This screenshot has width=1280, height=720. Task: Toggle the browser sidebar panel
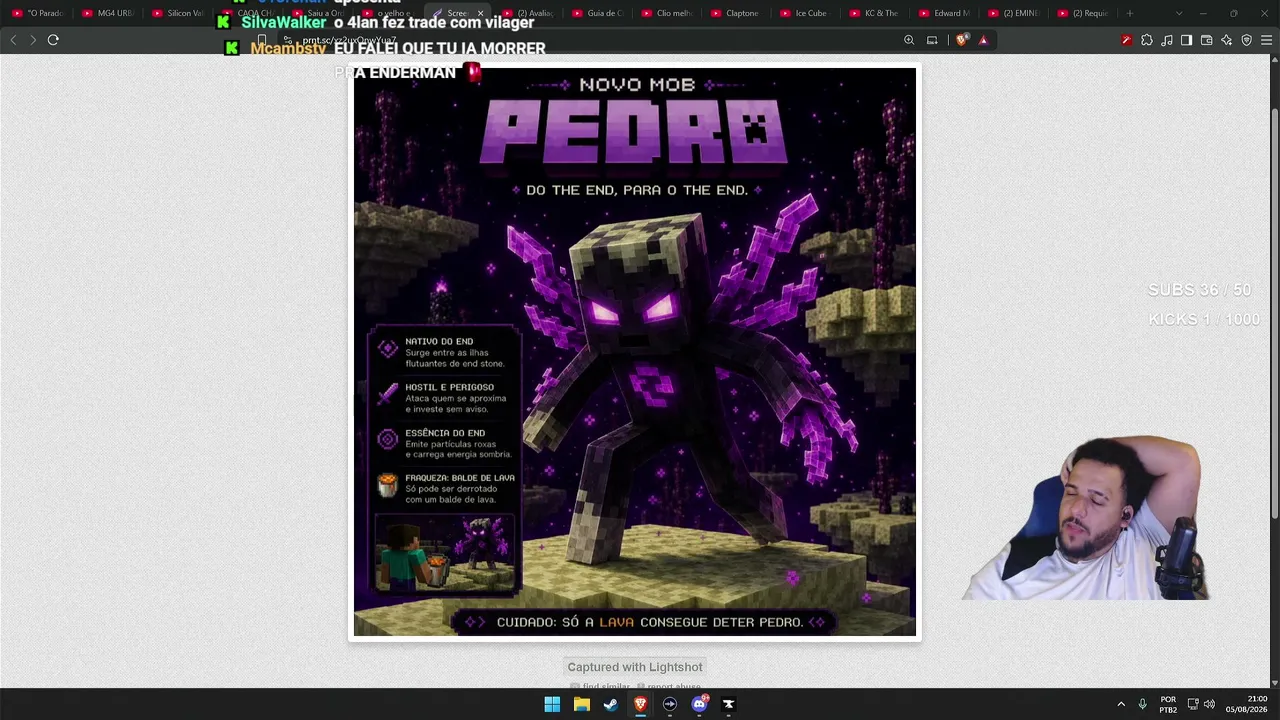click(1187, 40)
